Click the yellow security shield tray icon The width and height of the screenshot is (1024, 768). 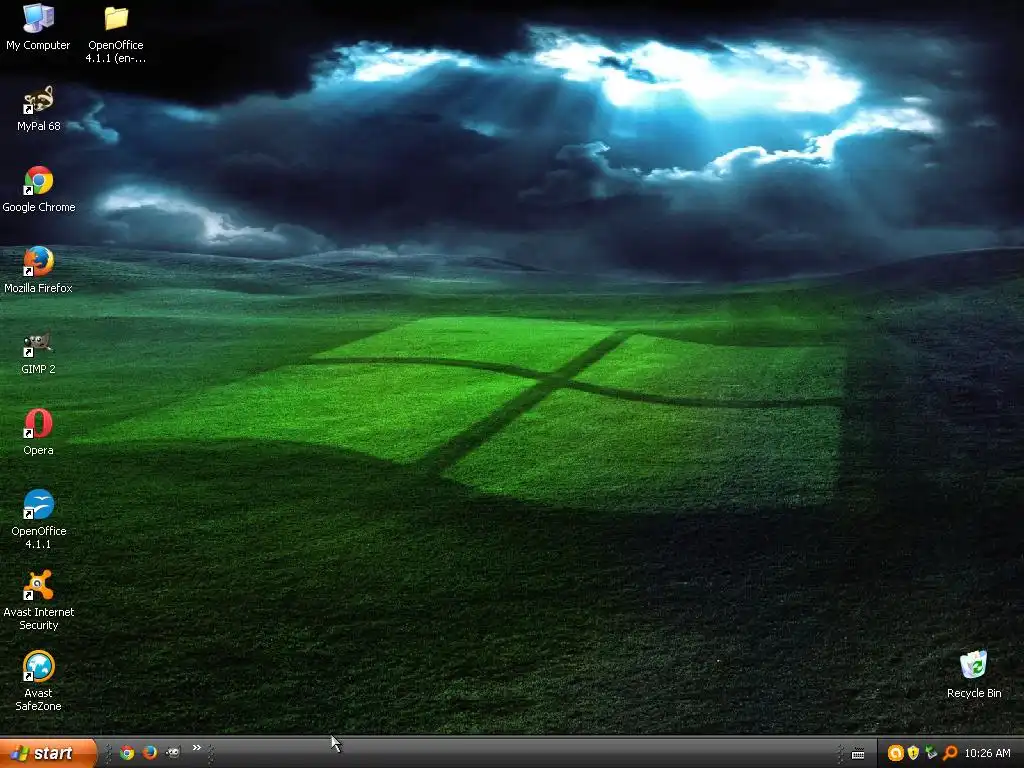[914, 753]
